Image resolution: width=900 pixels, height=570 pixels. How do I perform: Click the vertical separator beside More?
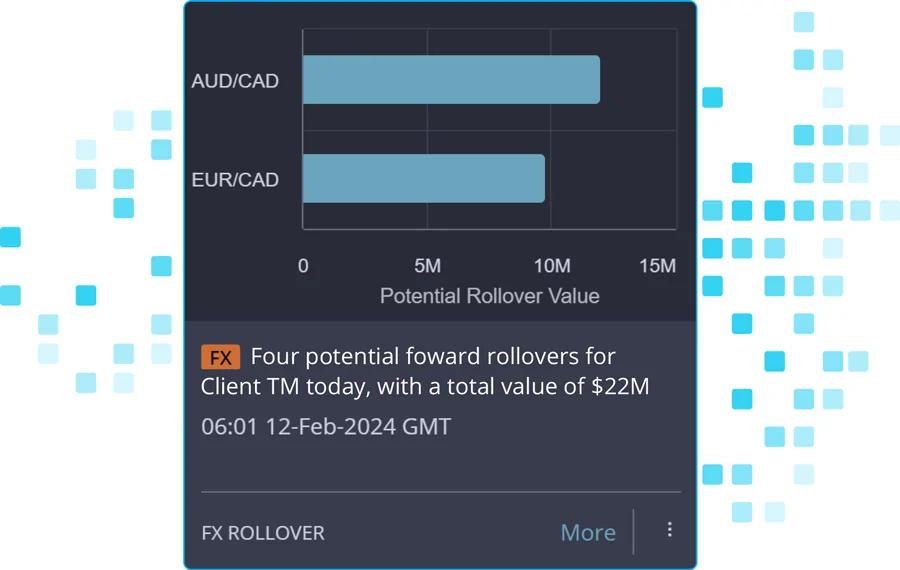[633, 532]
